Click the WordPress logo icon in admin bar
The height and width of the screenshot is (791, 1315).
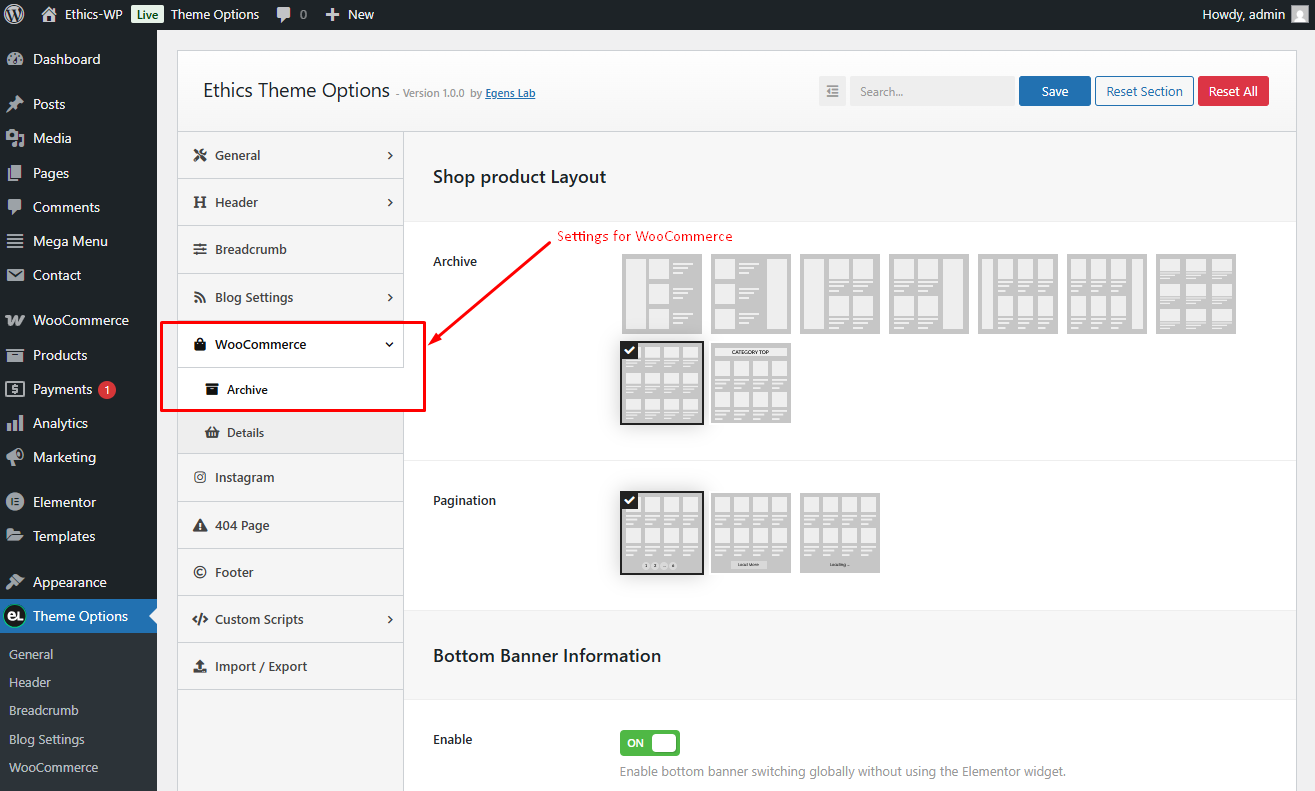(14, 14)
